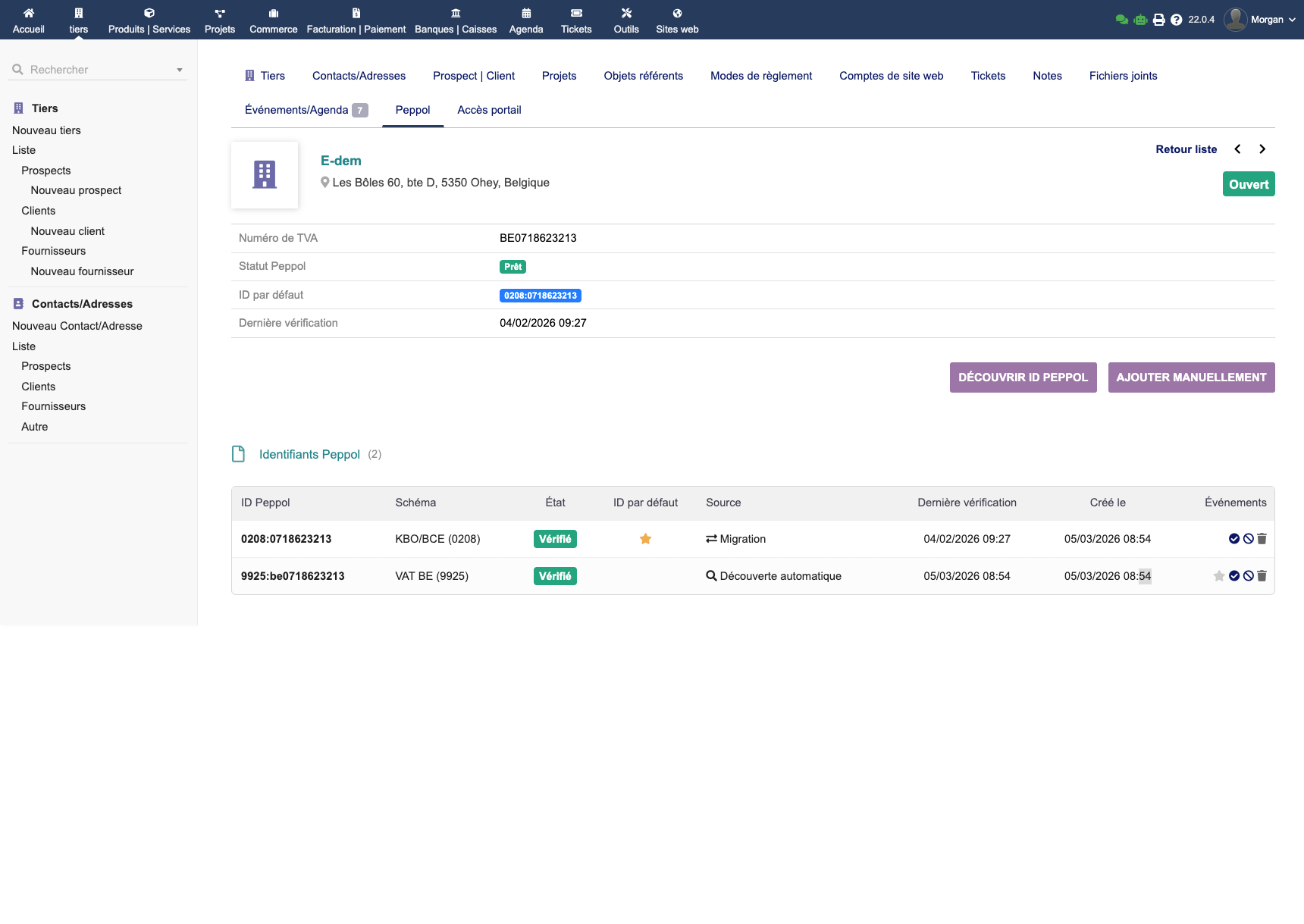Go to previous record with left chevron
Viewport: 1304px width, 924px height.
point(1237,149)
